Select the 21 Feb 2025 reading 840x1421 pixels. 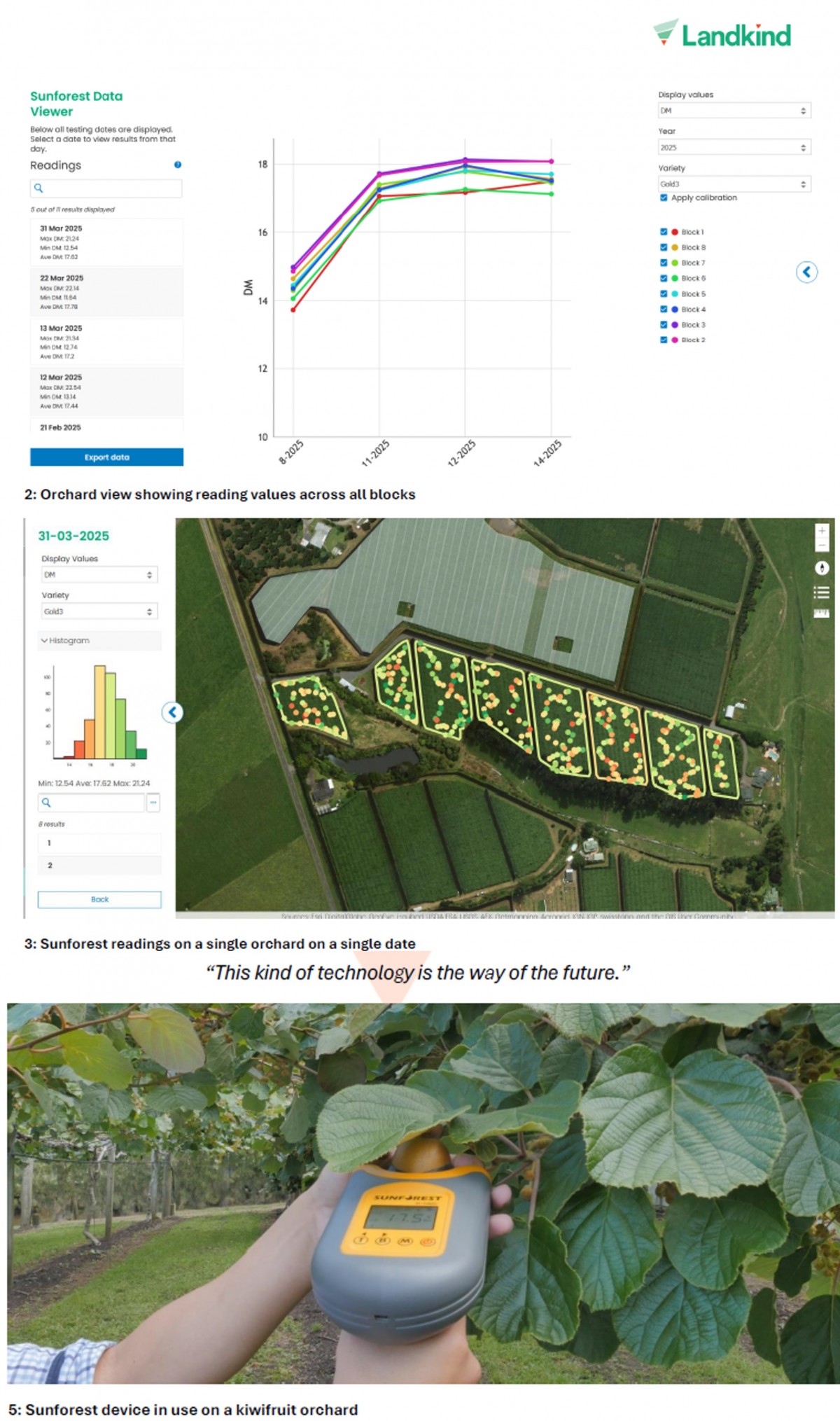(x=106, y=426)
